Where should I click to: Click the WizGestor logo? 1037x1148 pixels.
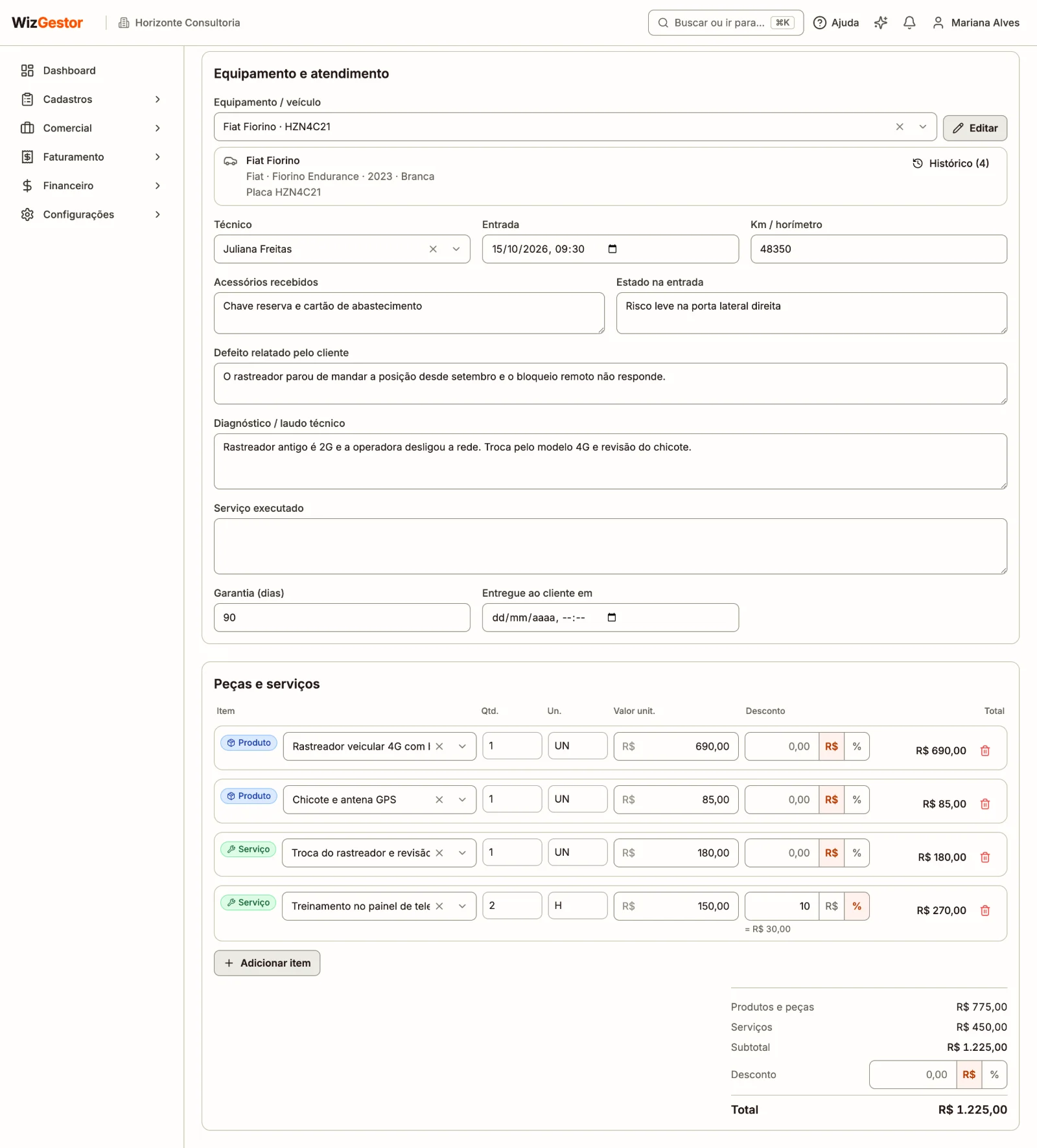tap(47, 23)
